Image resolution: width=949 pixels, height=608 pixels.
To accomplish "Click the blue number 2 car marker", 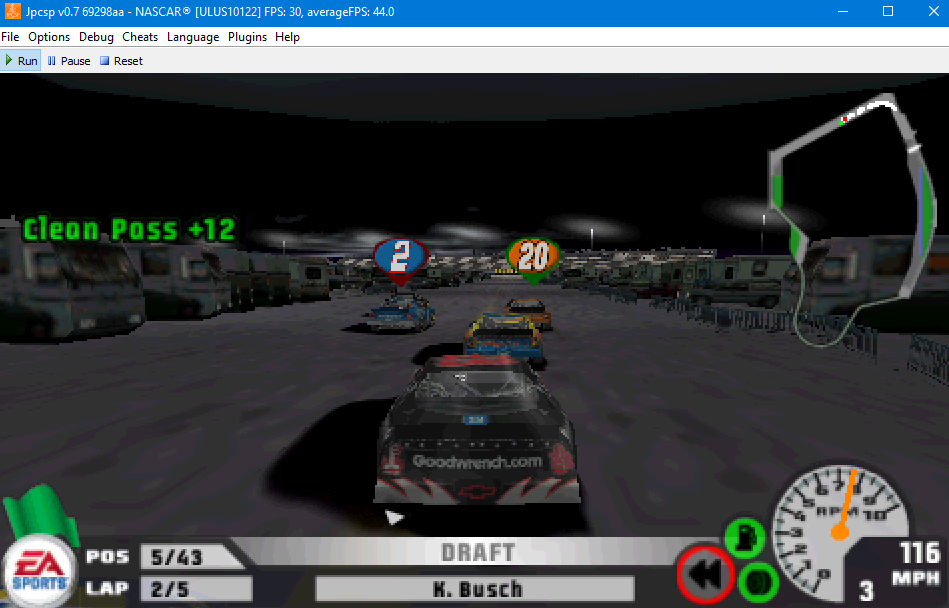I will point(401,260).
